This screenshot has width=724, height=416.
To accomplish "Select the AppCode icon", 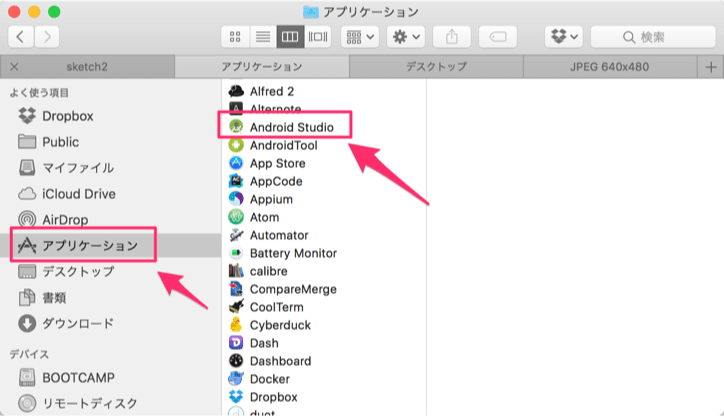I will pos(236,181).
